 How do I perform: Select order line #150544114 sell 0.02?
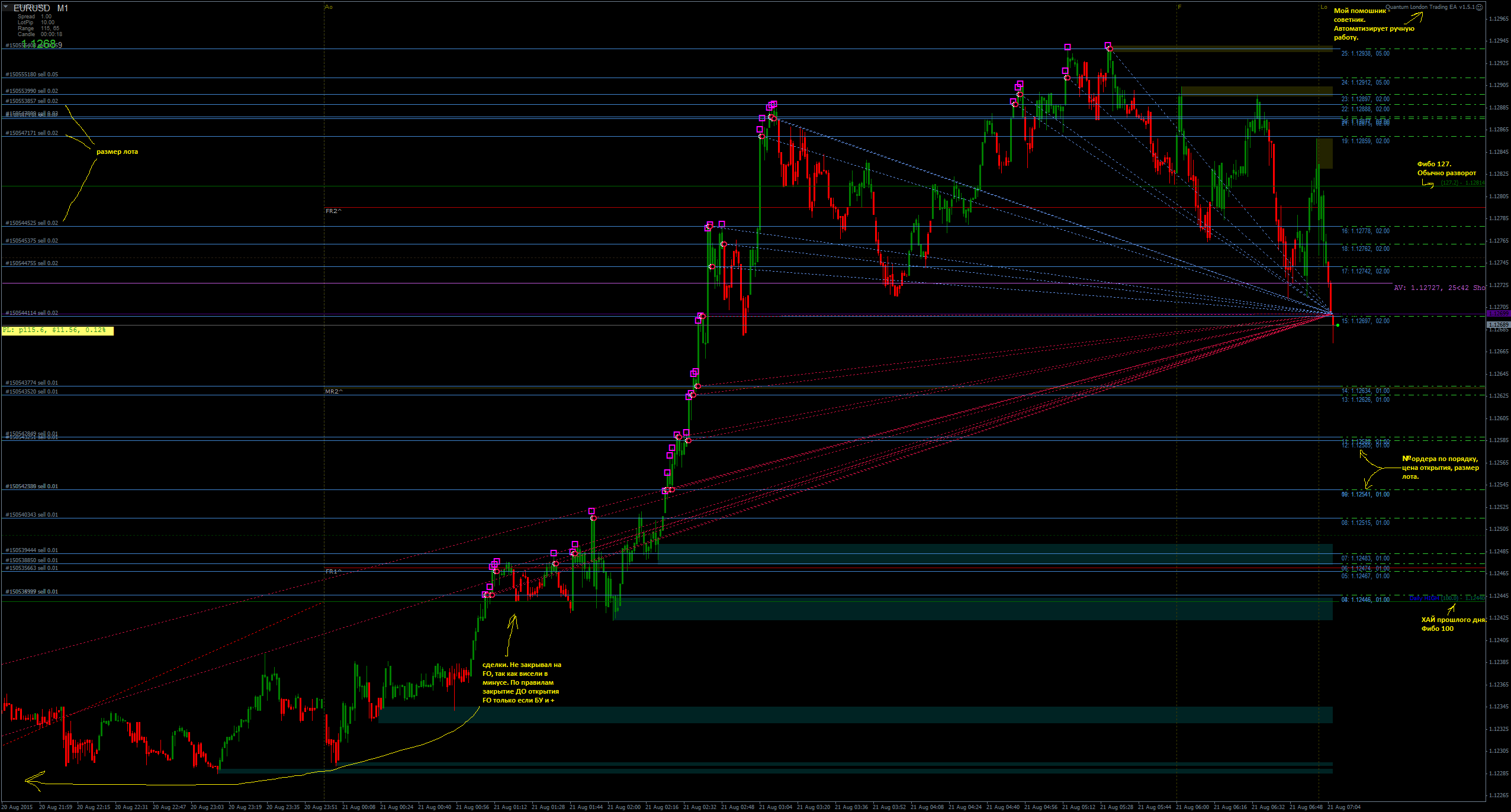pos(32,313)
